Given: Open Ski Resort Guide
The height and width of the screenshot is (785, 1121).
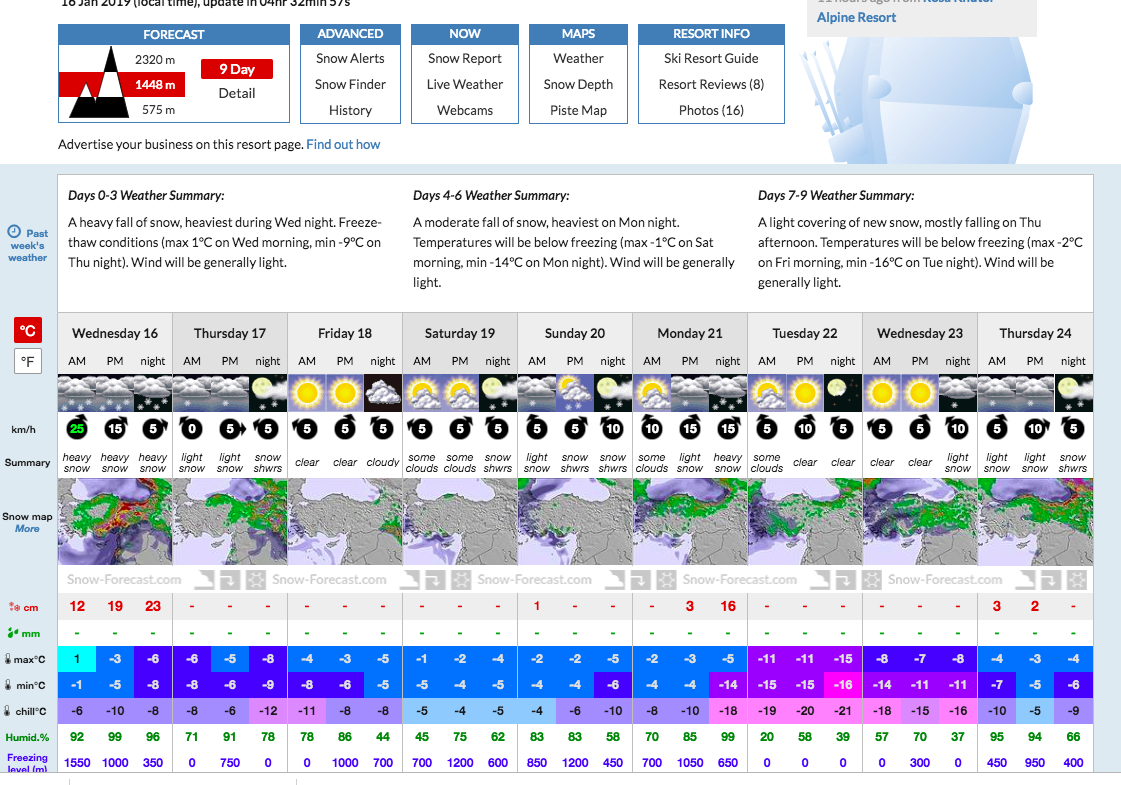Looking at the screenshot, I should coord(711,59).
